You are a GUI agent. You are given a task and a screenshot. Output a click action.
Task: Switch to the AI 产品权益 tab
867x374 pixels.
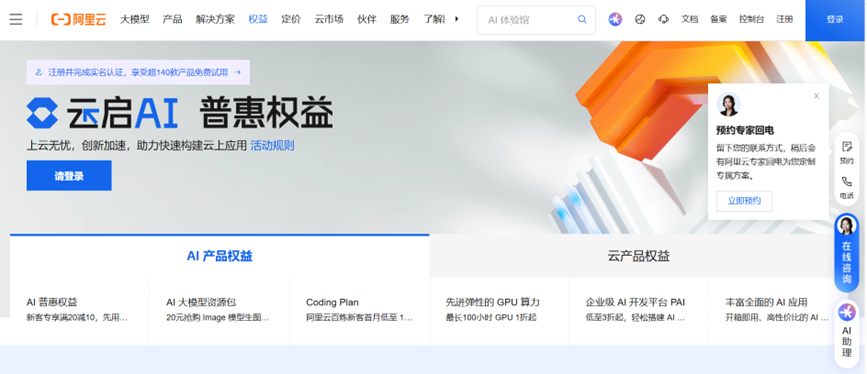220,256
